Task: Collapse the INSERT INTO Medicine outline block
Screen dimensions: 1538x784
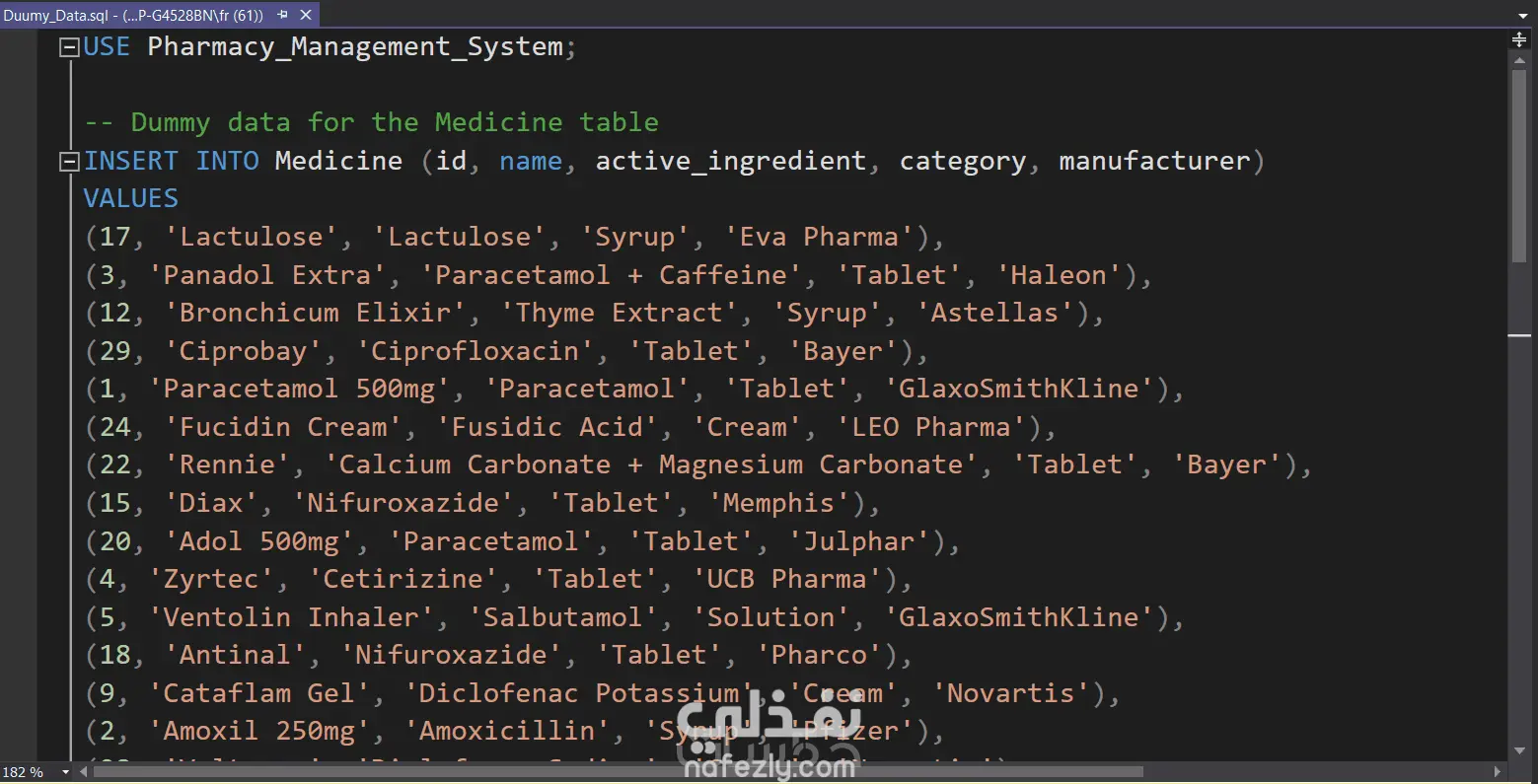Action: click(69, 162)
